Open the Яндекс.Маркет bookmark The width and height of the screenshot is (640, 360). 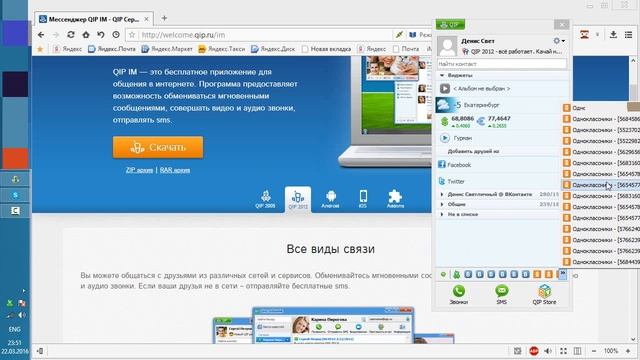pyautogui.click(x=167, y=49)
